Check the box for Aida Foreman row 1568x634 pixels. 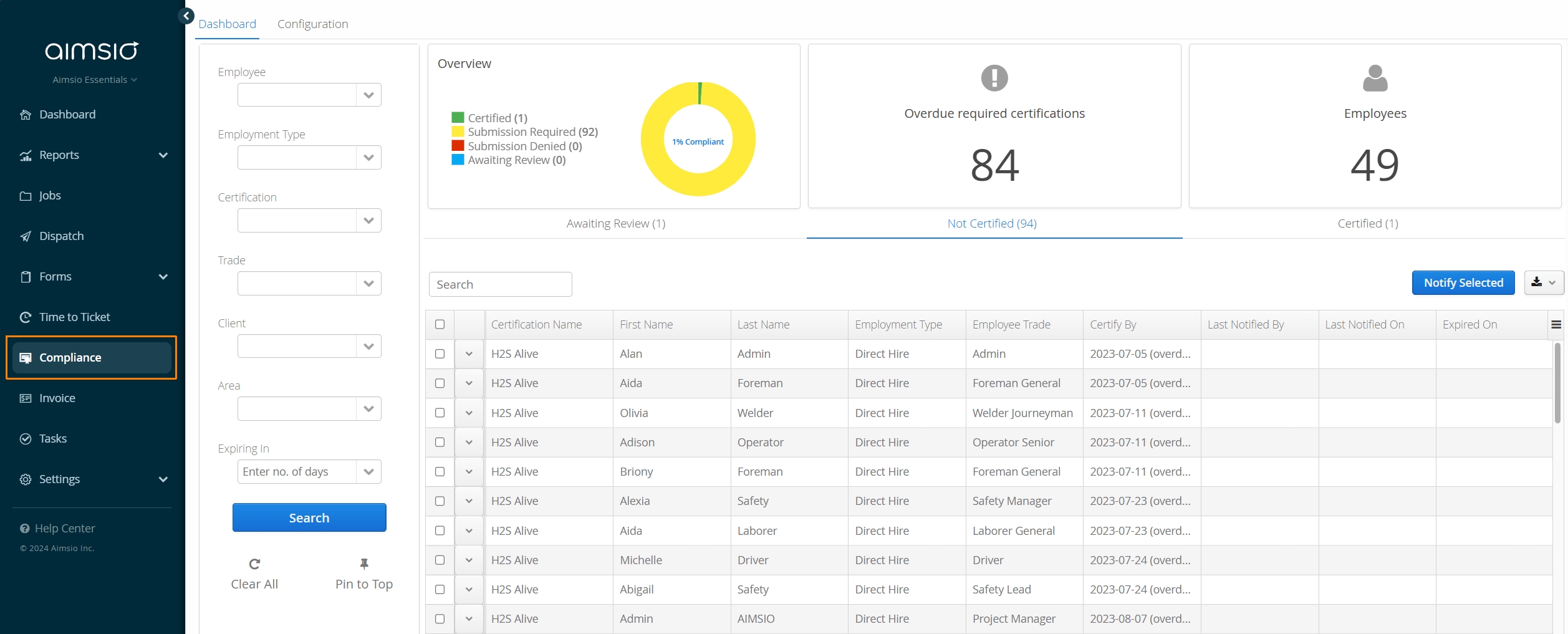click(440, 383)
